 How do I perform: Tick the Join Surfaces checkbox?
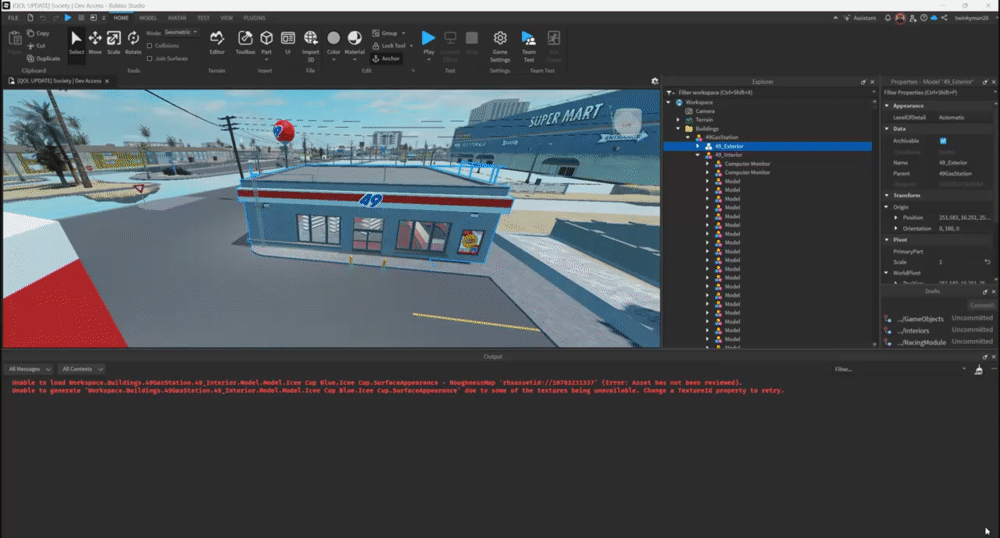point(150,58)
